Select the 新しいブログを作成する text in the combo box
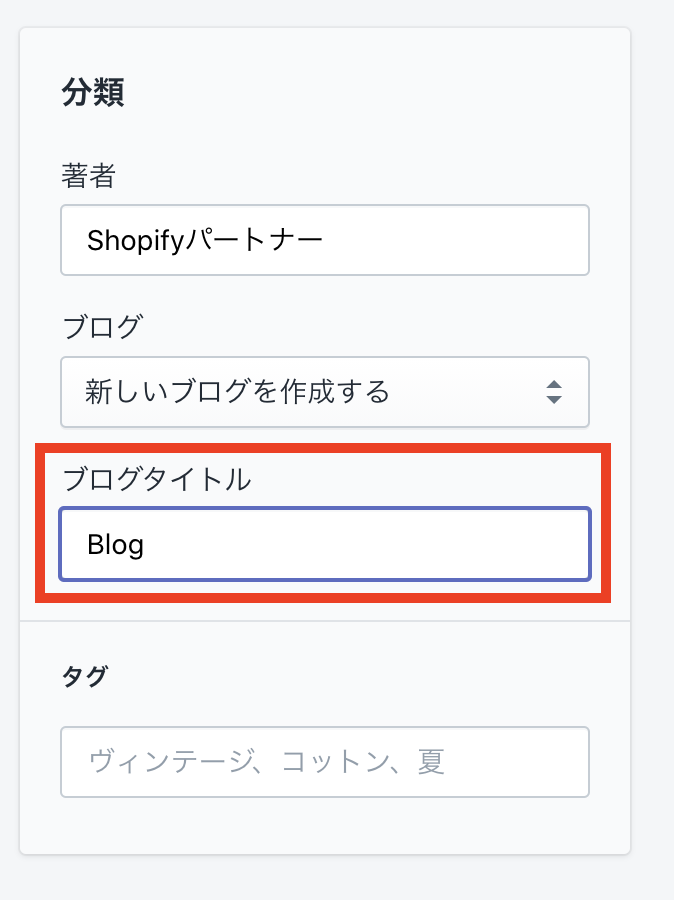Image resolution: width=674 pixels, height=900 pixels. click(238, 392)
